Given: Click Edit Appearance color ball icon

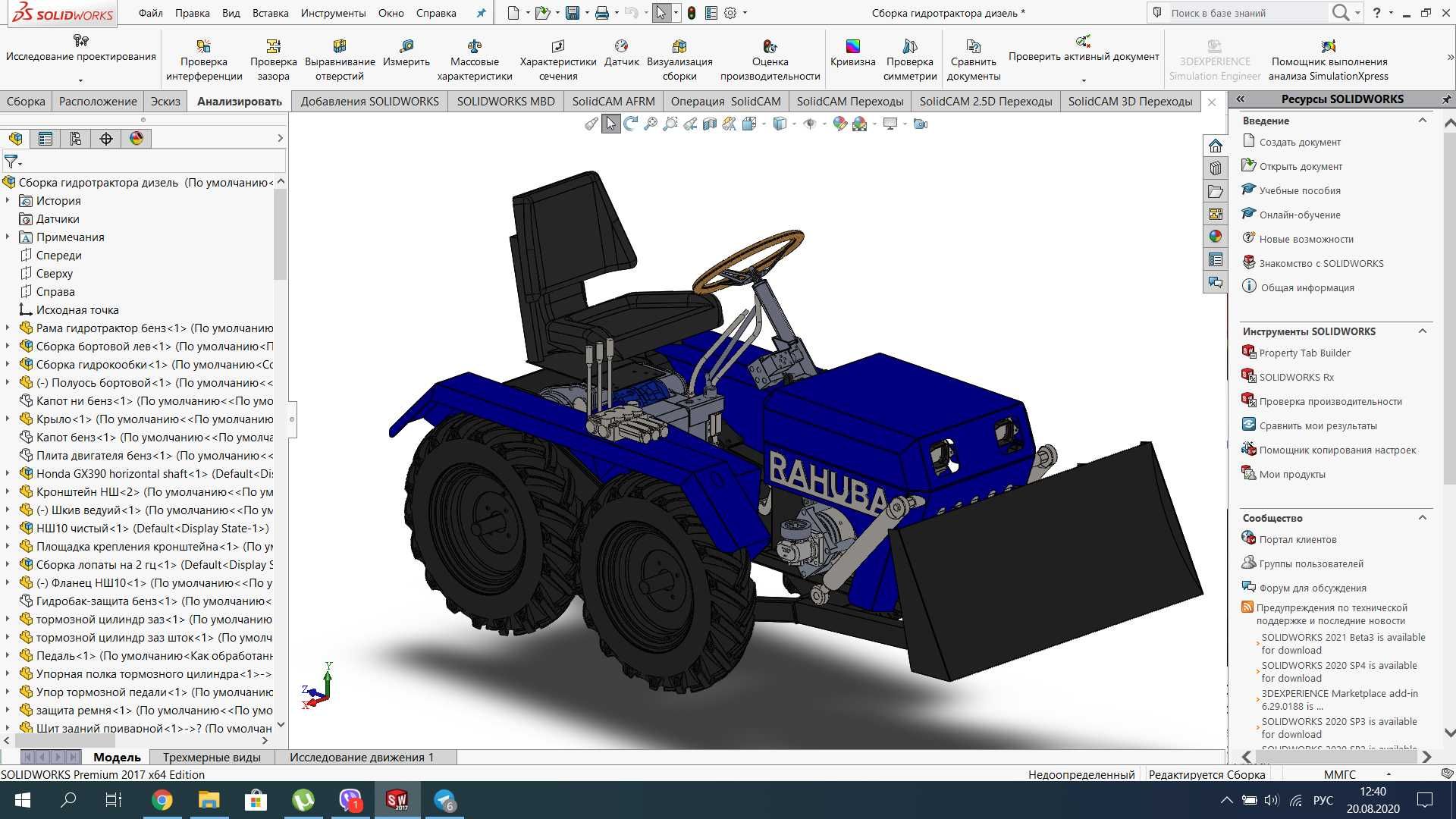Looking at the screenshot, I should 839,124.
